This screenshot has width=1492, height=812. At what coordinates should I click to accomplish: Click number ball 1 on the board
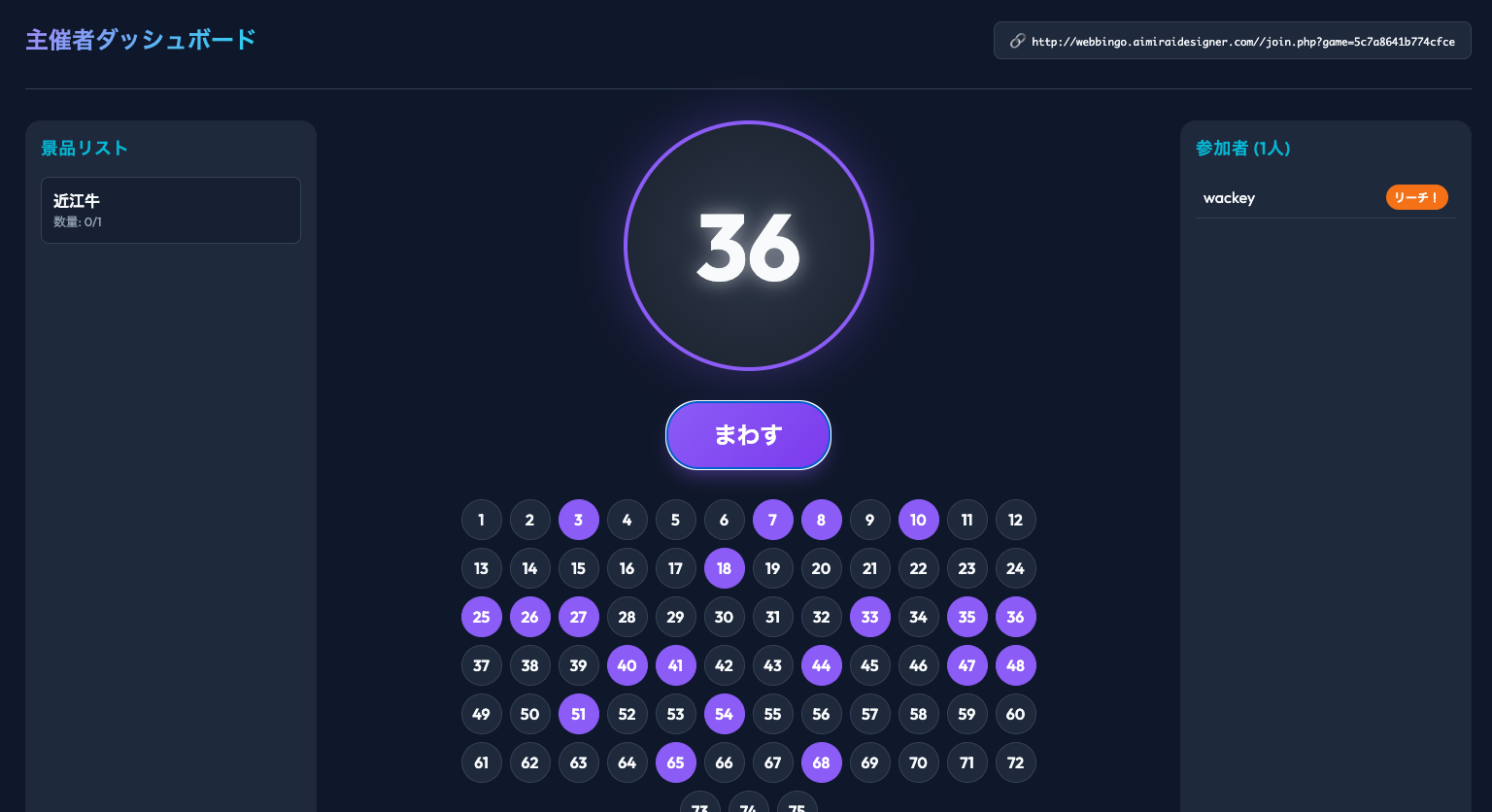482,520
